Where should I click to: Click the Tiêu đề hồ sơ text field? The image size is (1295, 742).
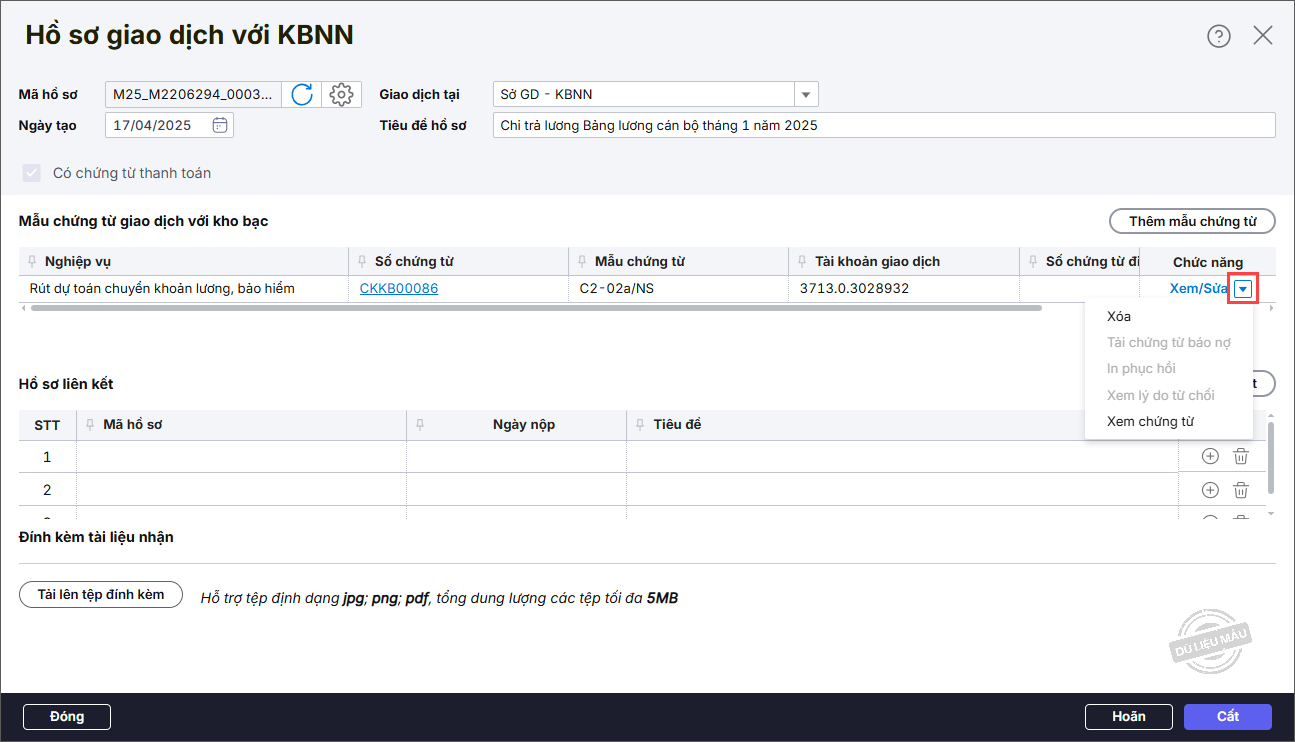pos(884,125)
